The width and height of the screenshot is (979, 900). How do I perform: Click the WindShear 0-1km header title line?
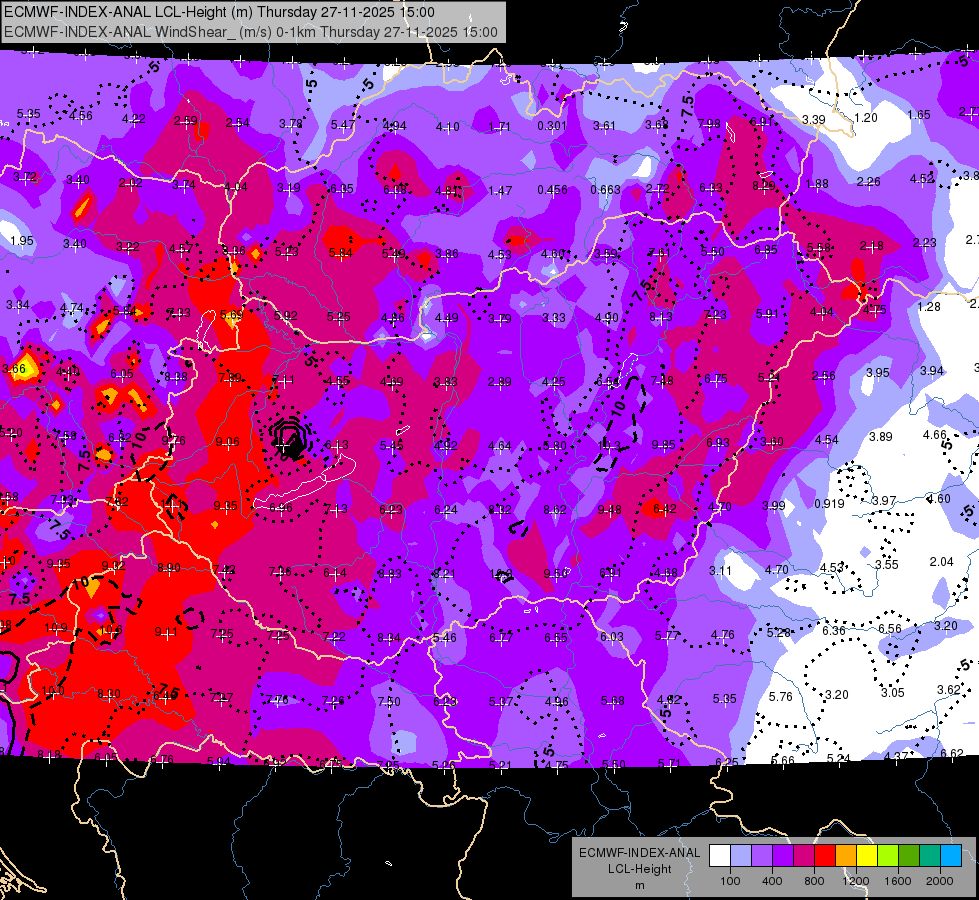[251, 32]
